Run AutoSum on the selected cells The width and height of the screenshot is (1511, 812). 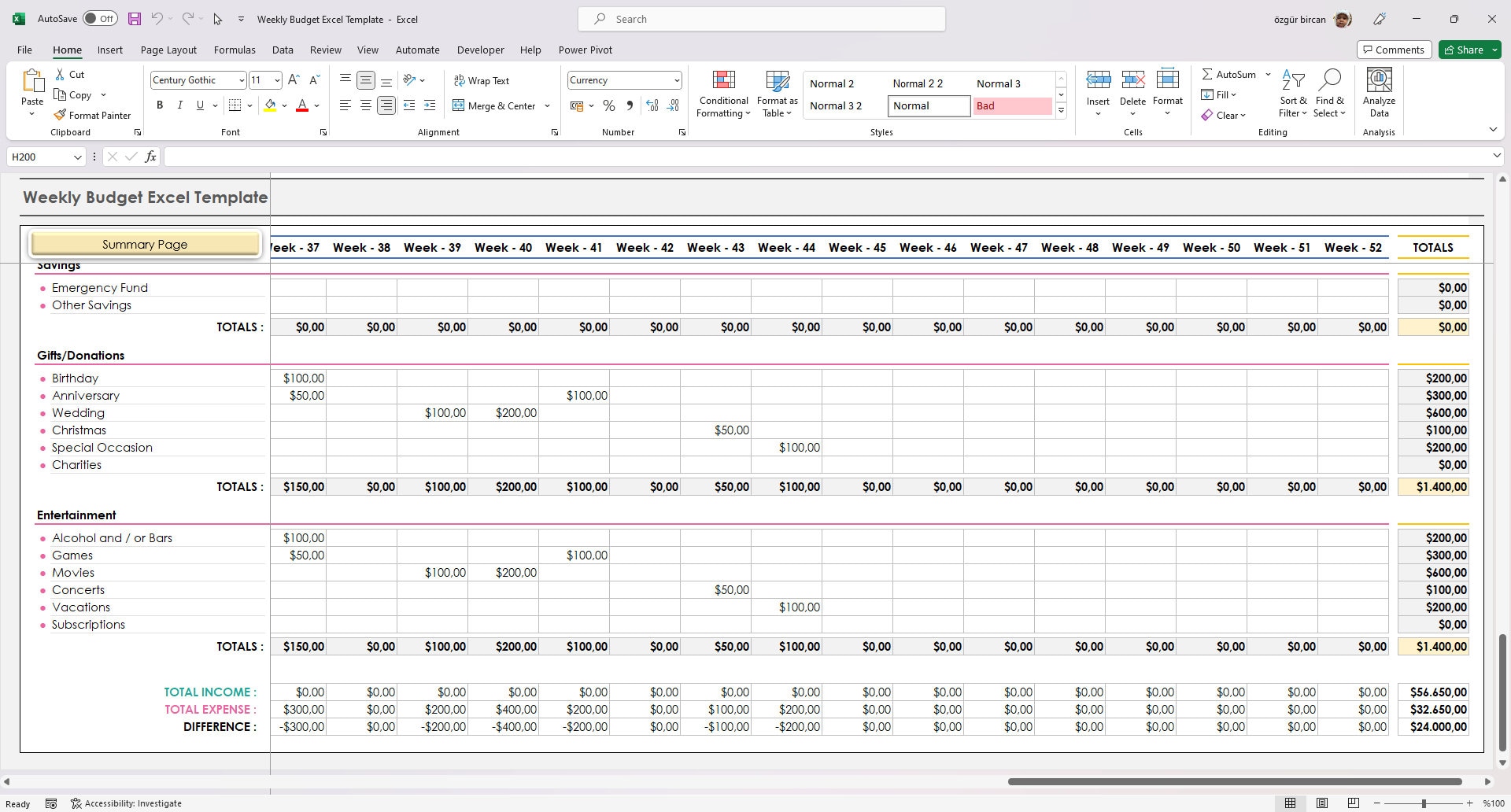[1229, 74]
